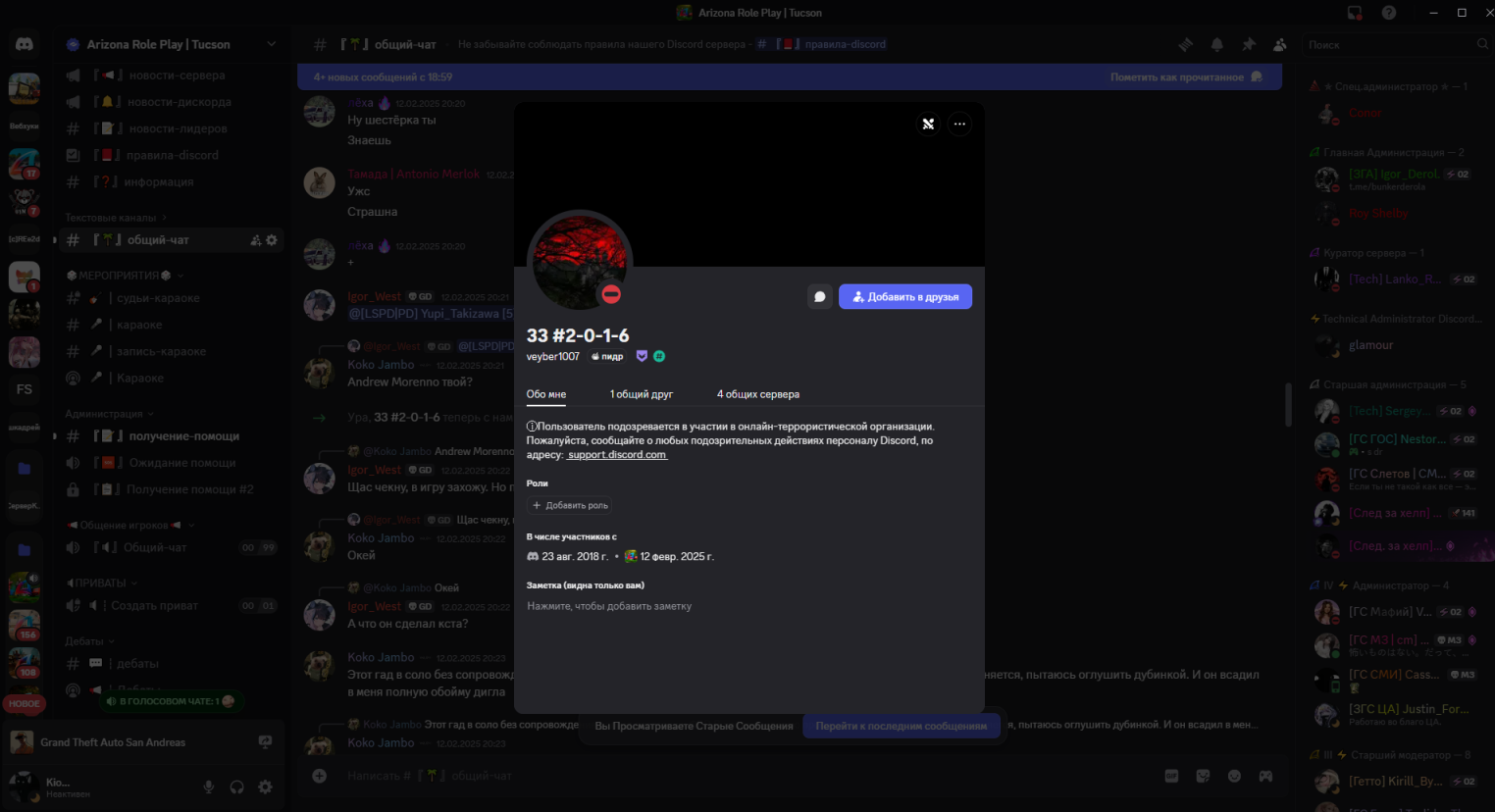Open emoji picker in message bar
1495x812 pixels.
click(x=1234, y=776)
